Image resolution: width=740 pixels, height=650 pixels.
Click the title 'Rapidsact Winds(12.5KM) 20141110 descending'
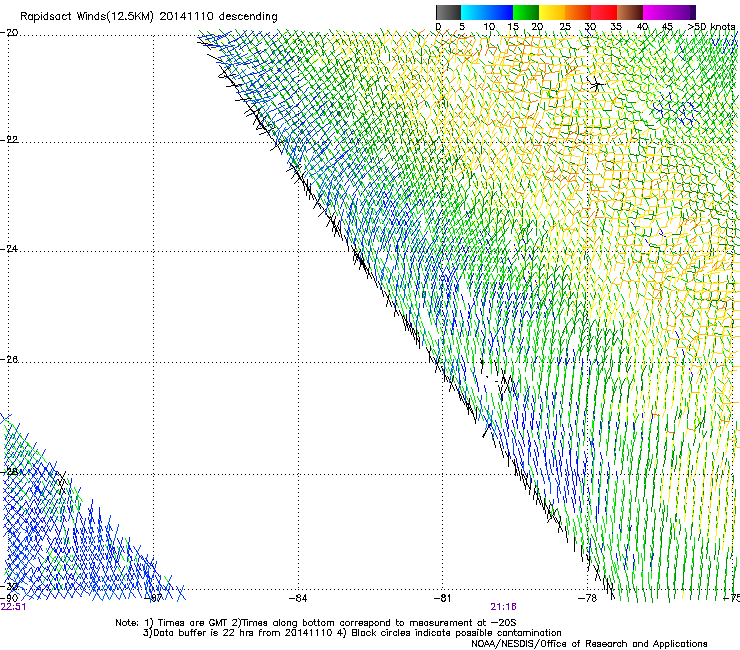(x=149, y=17)
